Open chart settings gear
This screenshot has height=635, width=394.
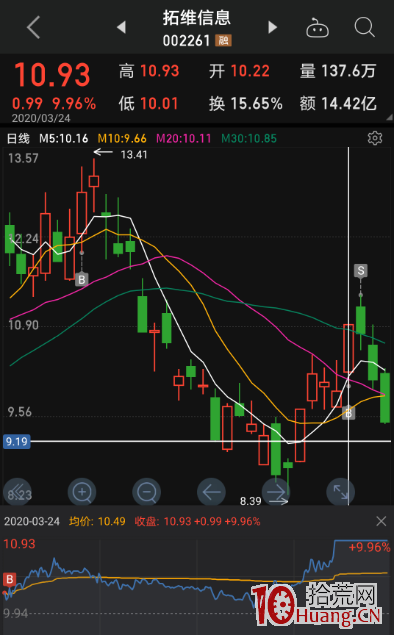click(x=375, y=138)
